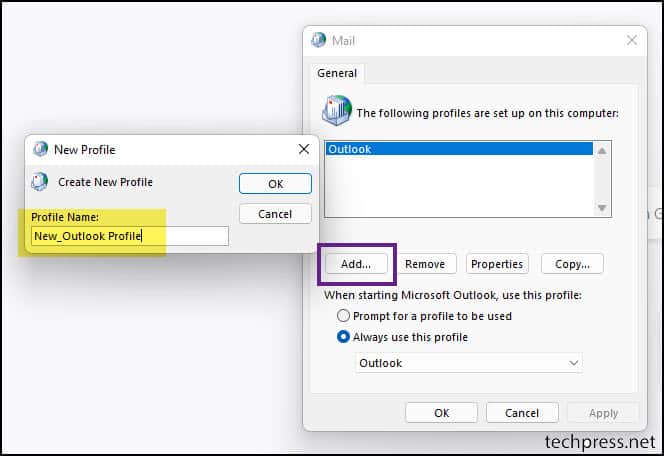Click 'The following profiles are set up' text

(x=487, y=113)
